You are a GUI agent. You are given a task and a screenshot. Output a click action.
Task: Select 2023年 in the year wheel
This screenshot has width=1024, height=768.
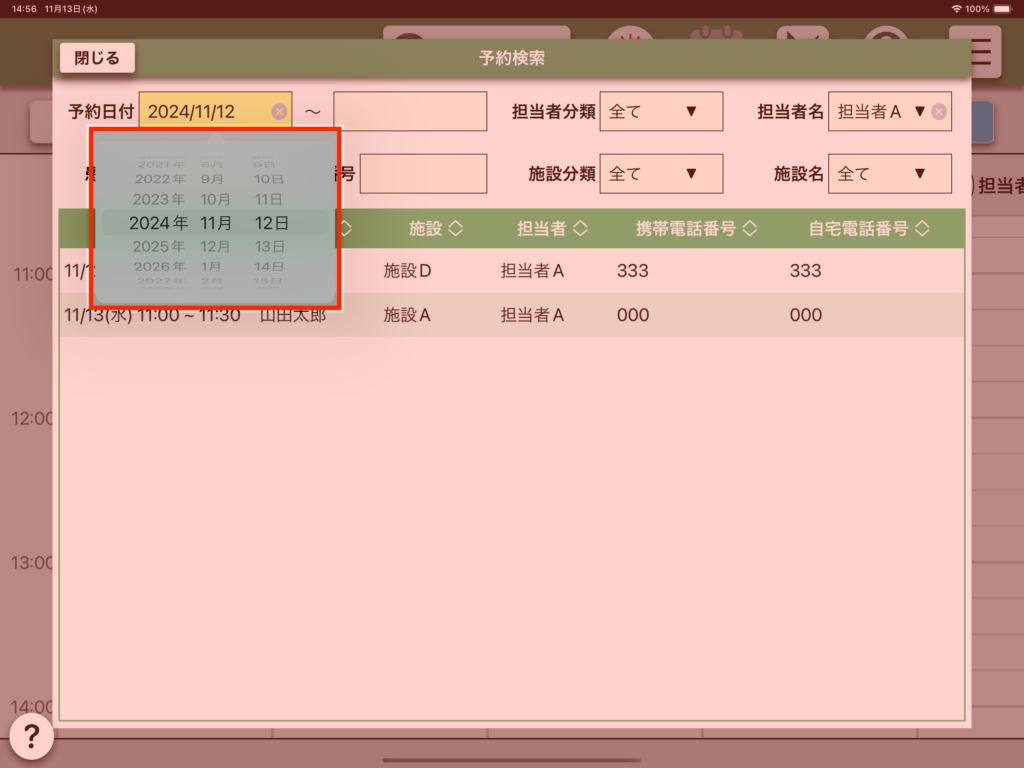coord(158,199)
